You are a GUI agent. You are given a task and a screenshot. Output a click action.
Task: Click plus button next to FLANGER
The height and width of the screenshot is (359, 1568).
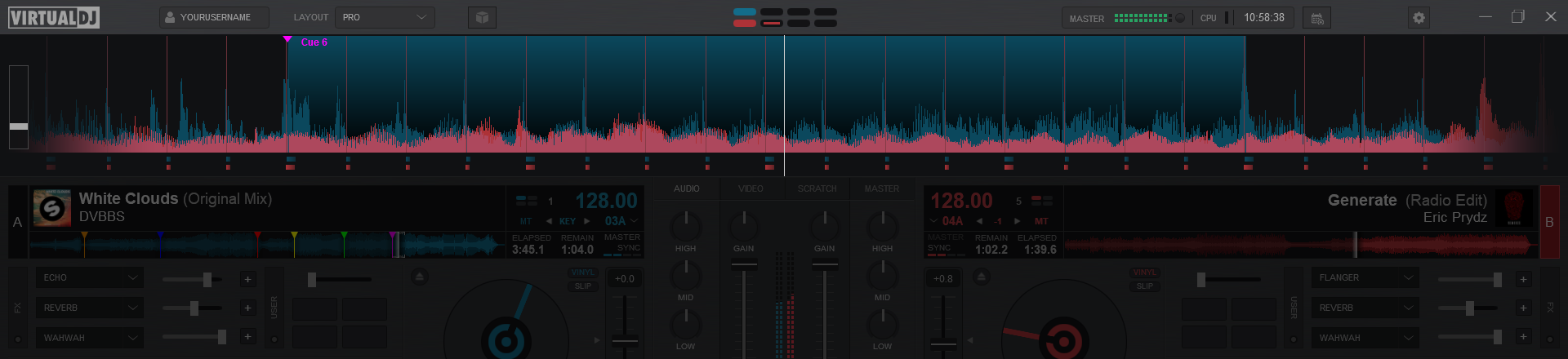(1523, 279)
